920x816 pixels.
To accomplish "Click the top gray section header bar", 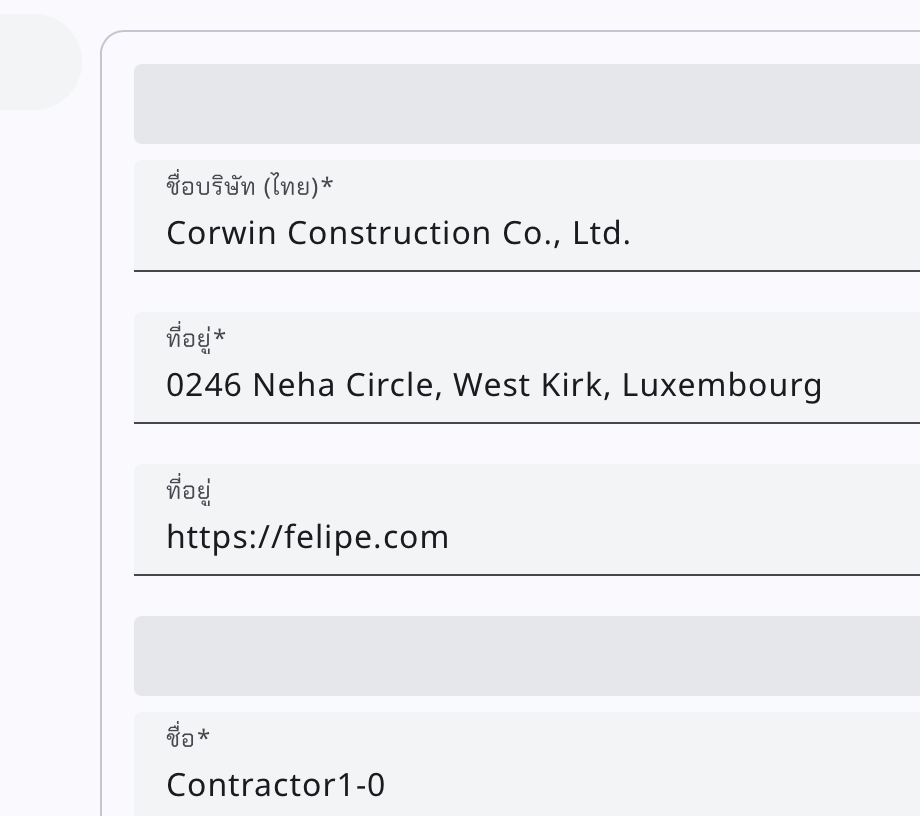I will click(527, 104).
